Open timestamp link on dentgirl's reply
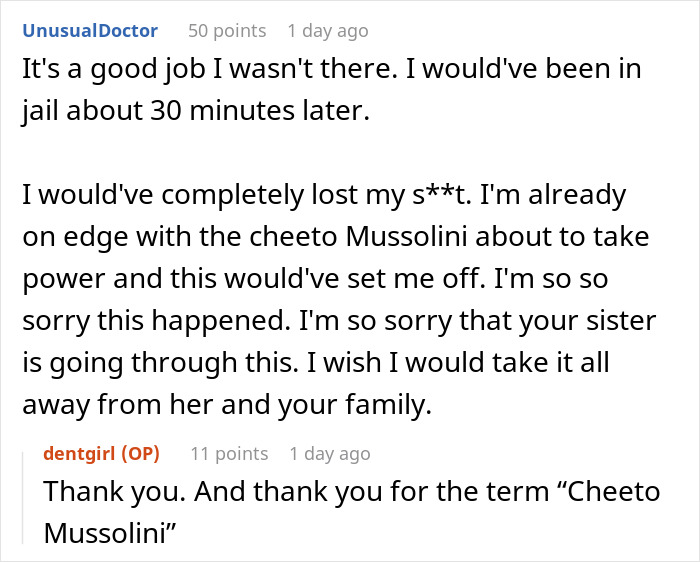 (329, 454)
